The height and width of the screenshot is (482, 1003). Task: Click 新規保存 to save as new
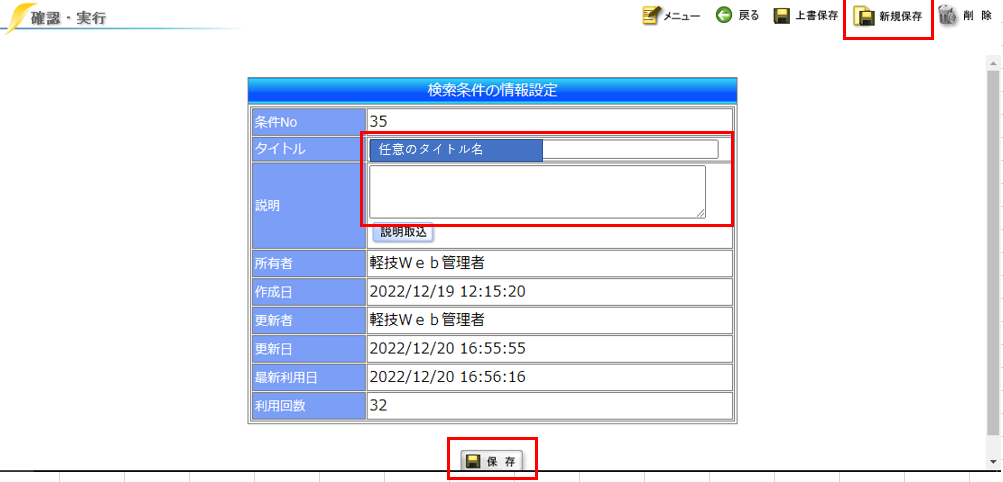888,17
